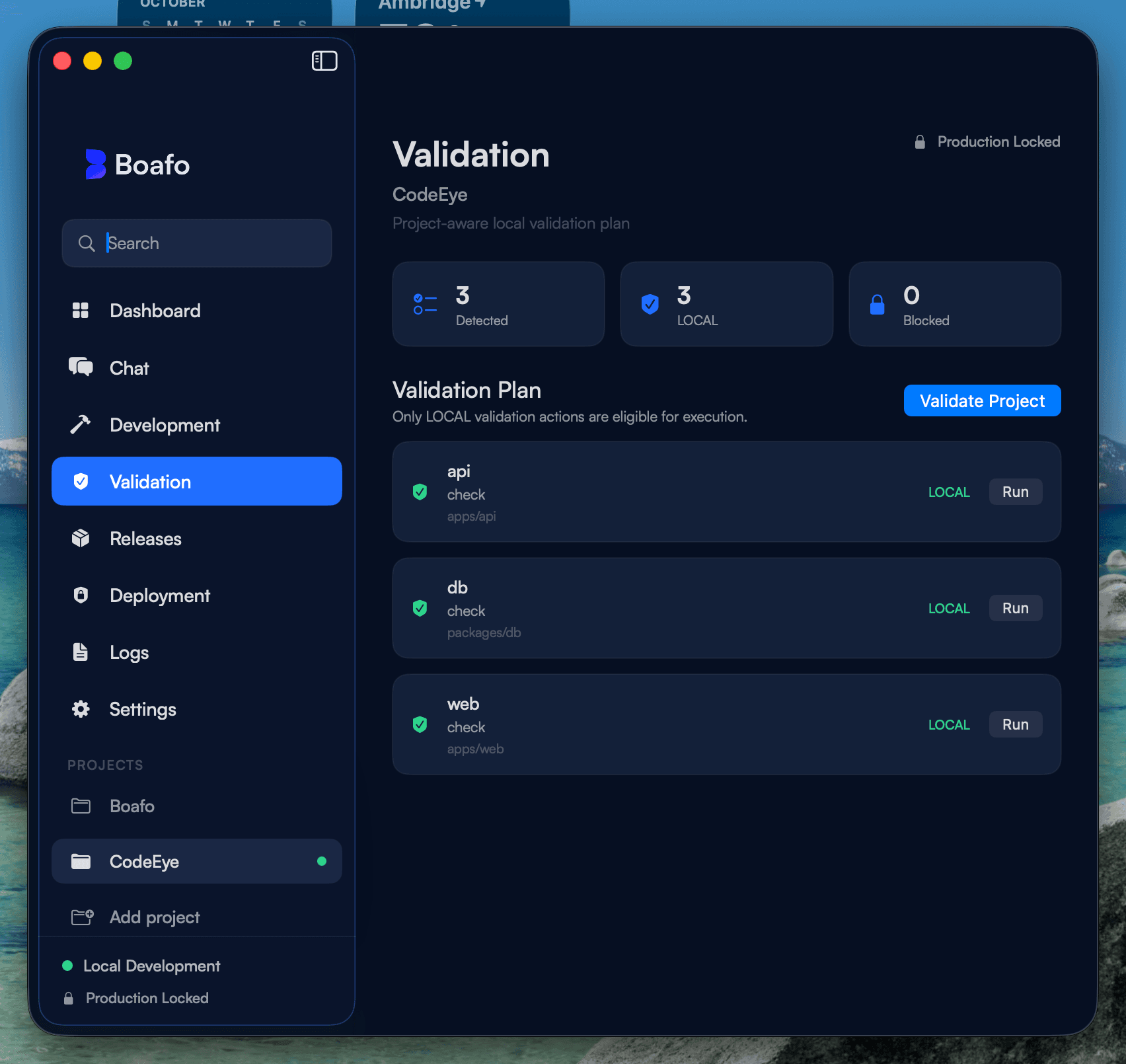Image resolution: width=1126 pixels, height=1064 pixels.
Task: Click the LOCAL tag on web row
Action: pyautogui.click(x=949, y=724)
